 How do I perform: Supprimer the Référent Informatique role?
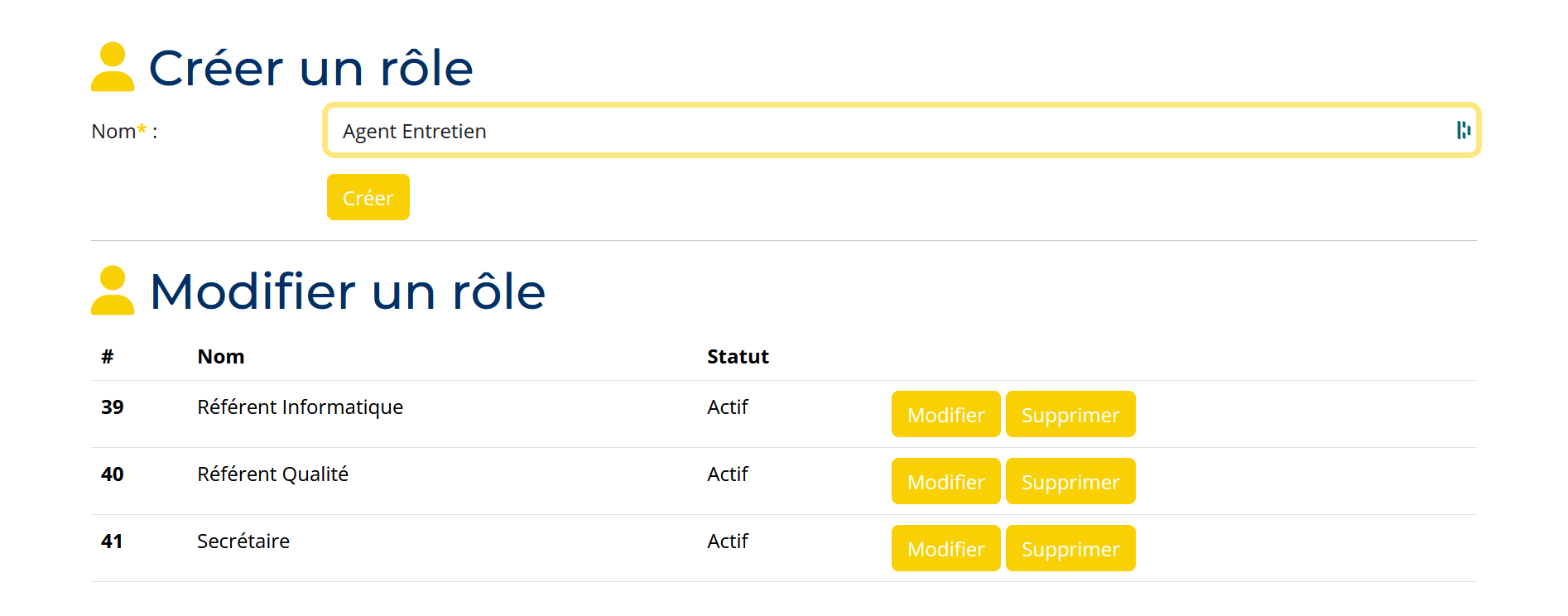(x=1070, y=414)
